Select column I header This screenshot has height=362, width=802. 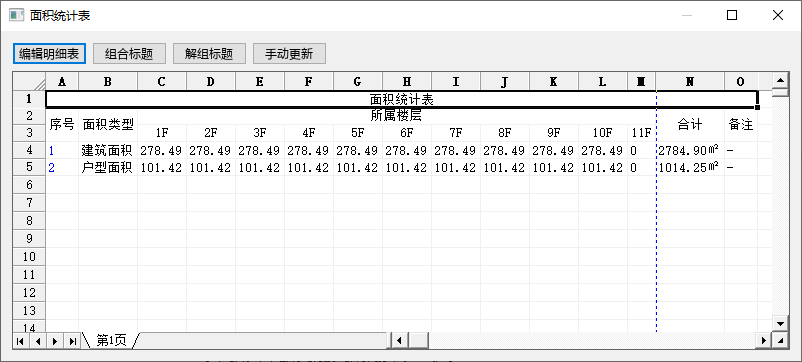(456, 81)
